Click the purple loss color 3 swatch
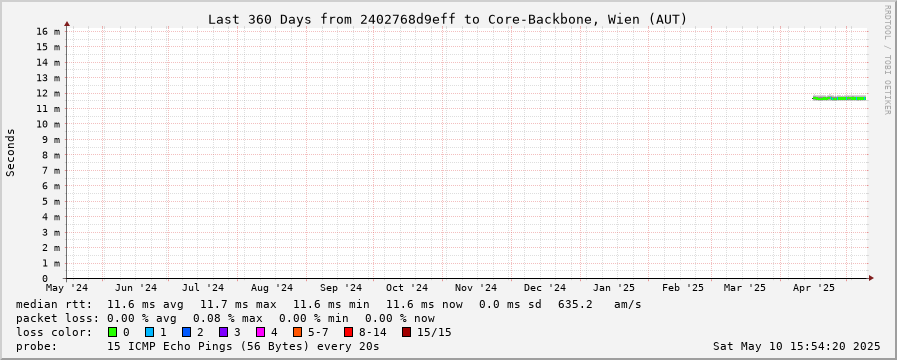Viewport: 897px width, 360px height. tap(223, 332)
